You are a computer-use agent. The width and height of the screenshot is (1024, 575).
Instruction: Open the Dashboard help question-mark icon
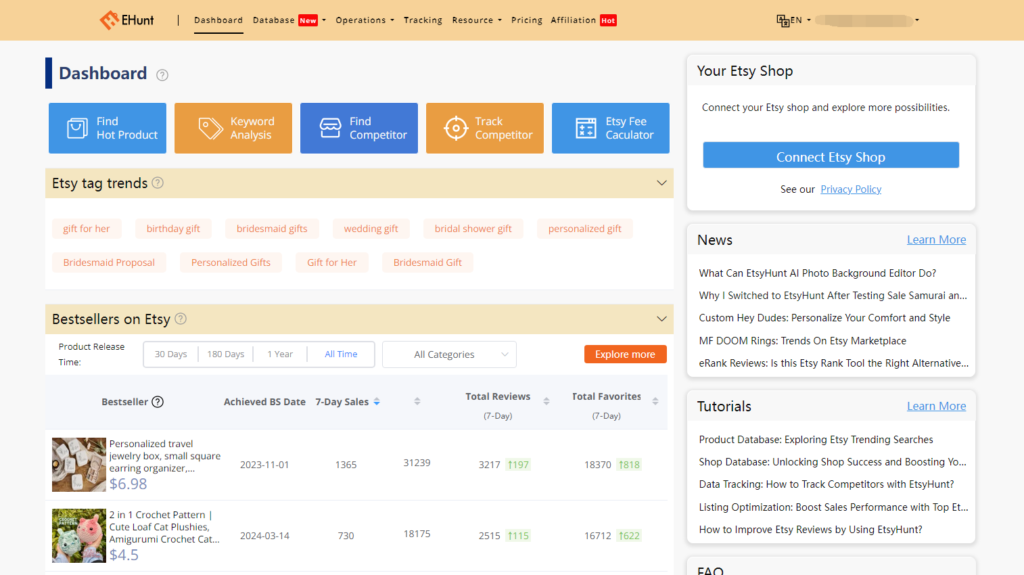162,75
